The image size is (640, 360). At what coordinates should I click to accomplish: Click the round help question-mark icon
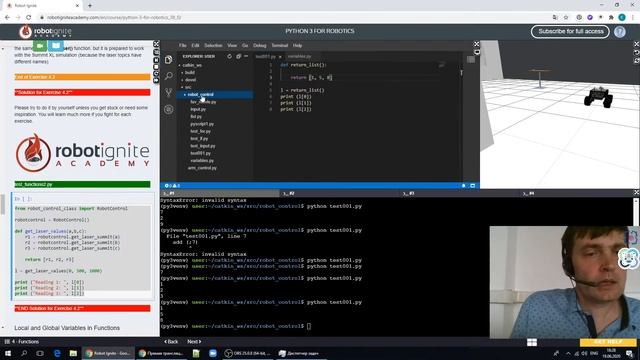(620, 32)
